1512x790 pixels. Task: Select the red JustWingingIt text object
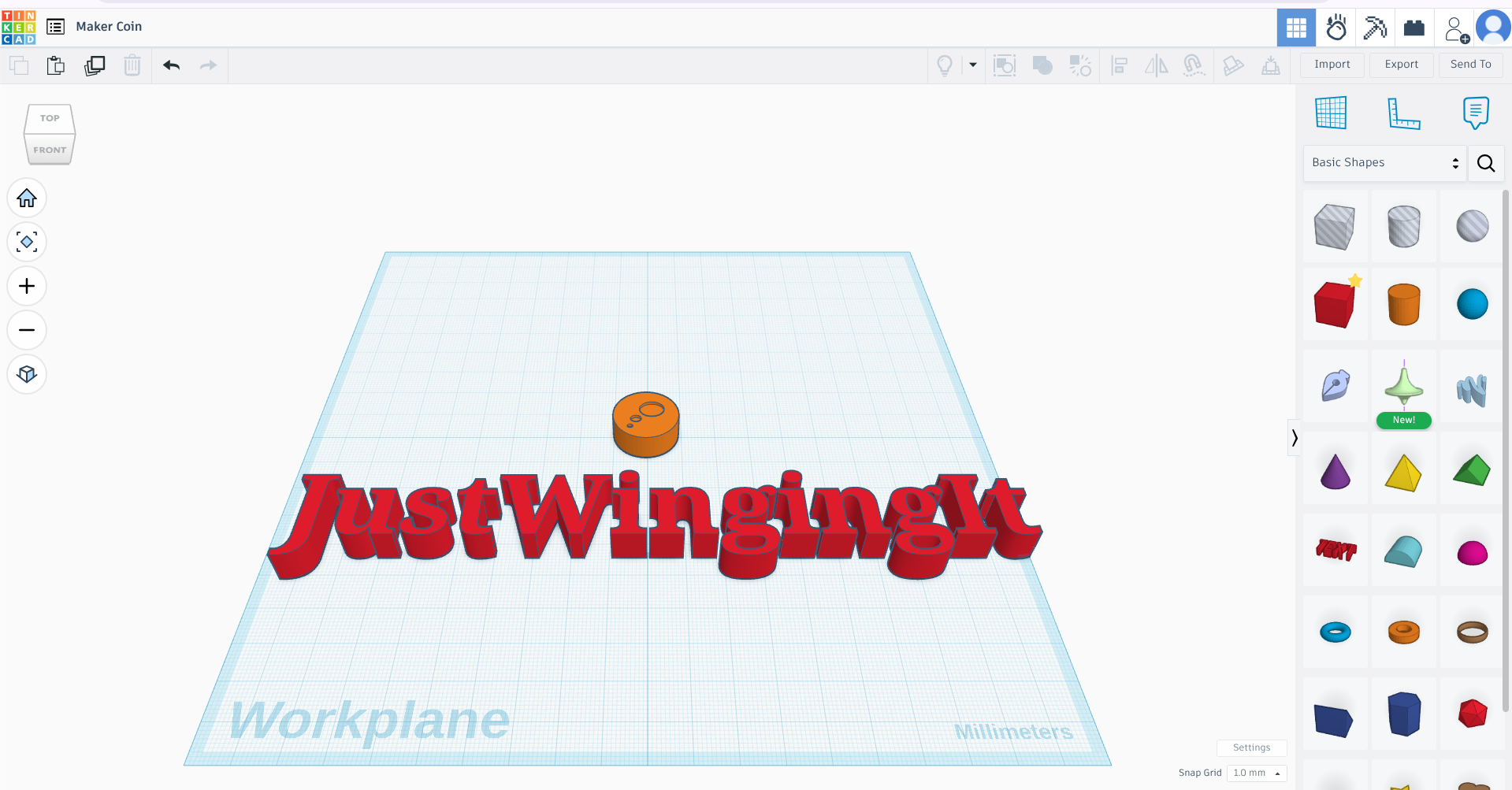point(654,526)
